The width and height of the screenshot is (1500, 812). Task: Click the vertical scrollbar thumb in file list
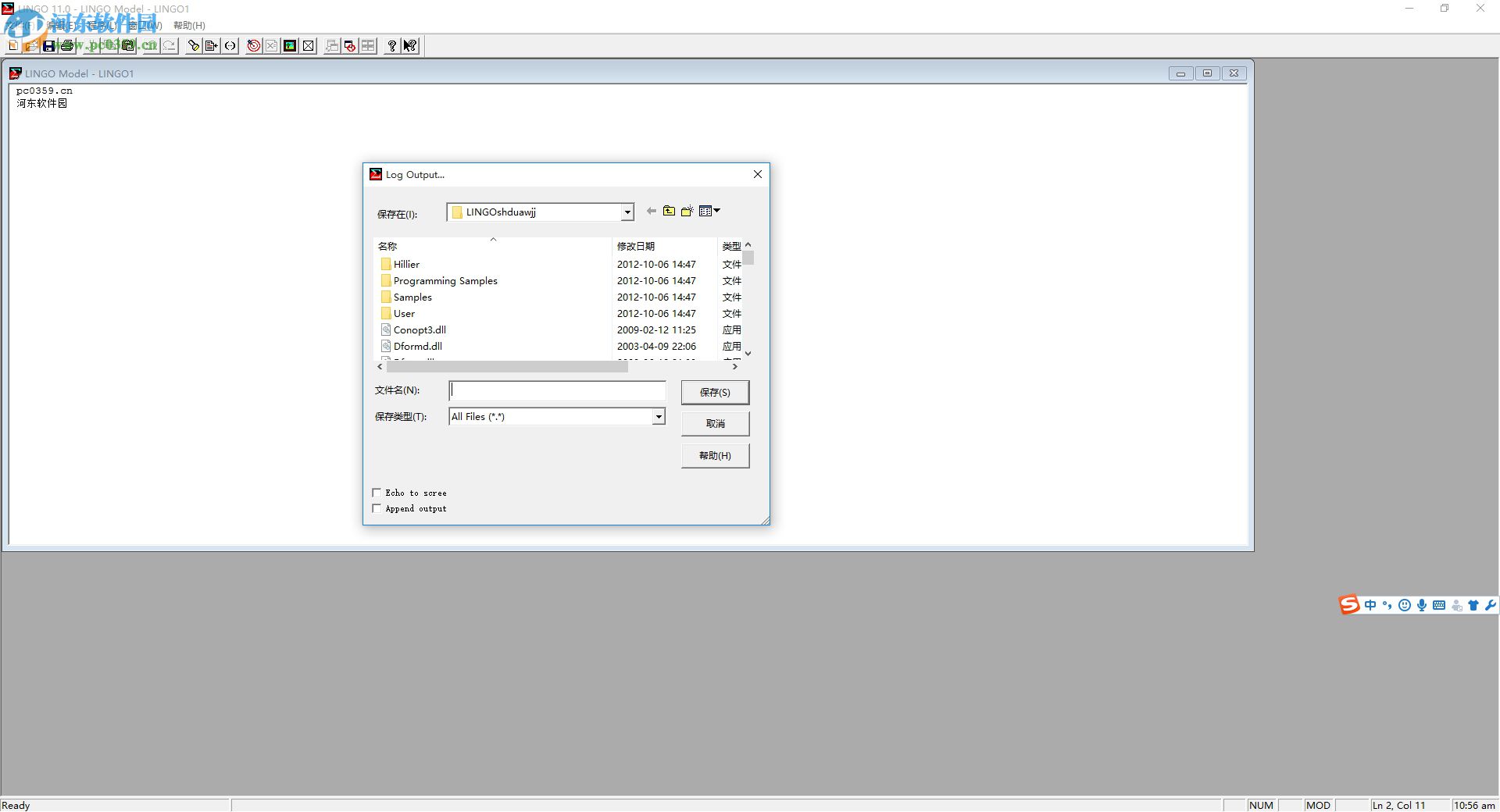(748, 258)
